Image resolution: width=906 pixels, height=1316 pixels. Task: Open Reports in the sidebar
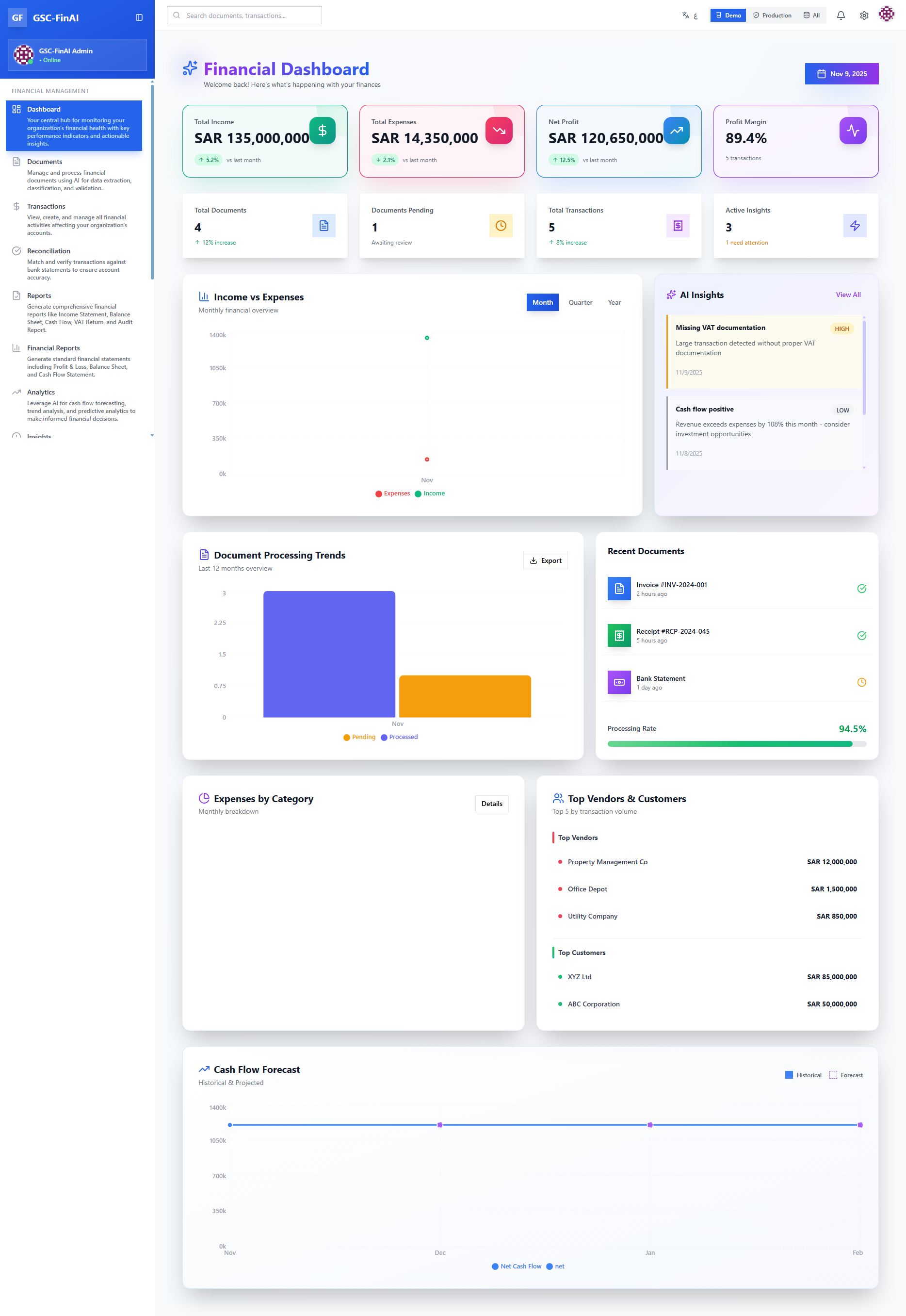pyautogui.click(x=74, y=313)
